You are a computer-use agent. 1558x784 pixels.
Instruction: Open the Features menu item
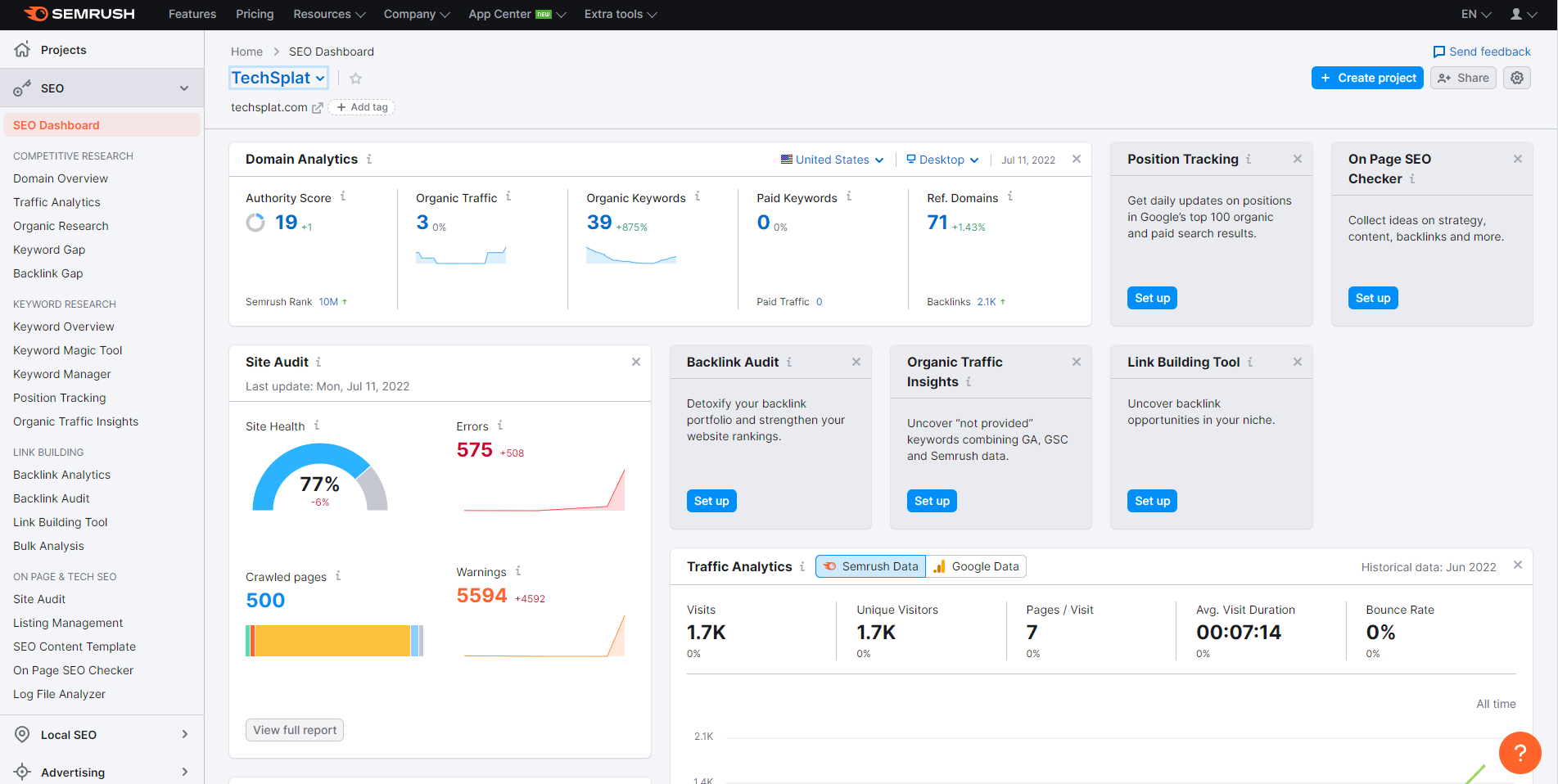tap(192, 14)
